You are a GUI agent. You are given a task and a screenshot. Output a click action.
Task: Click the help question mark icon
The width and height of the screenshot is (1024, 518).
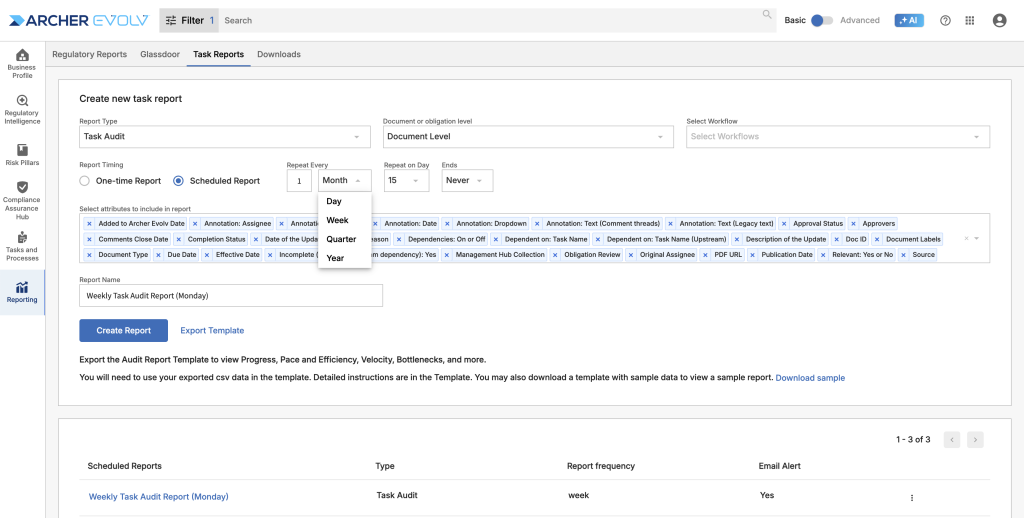pos(945,20)
